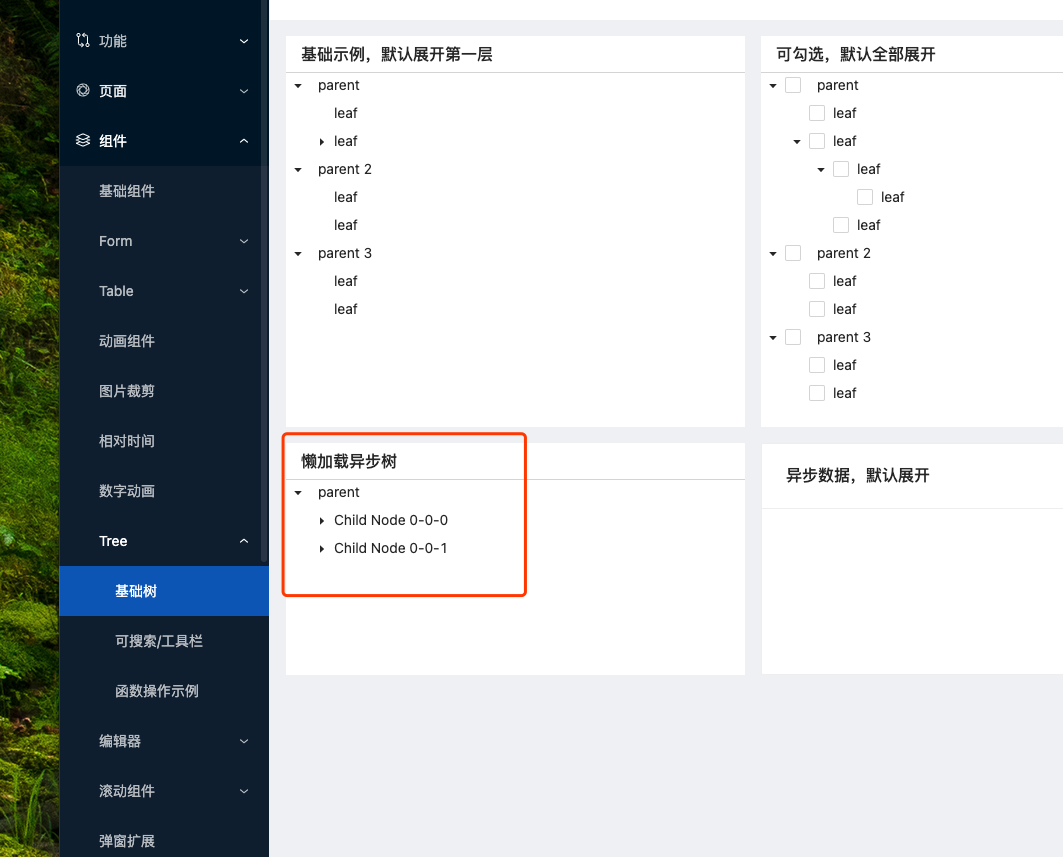Click the 功能 link icon in the sidebar

click(x=82, y=41)
